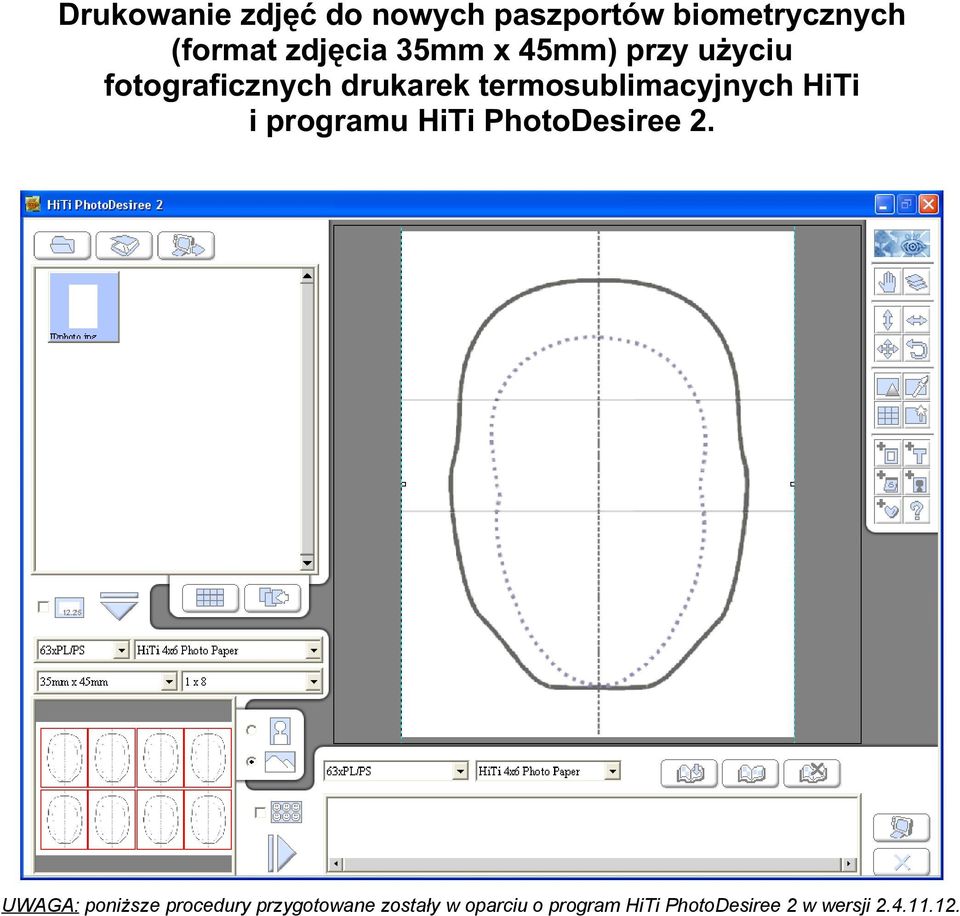Open the 1 x 8 layout dropdown
Viewport: 960px width, 916px height.
tap(313, 681)
